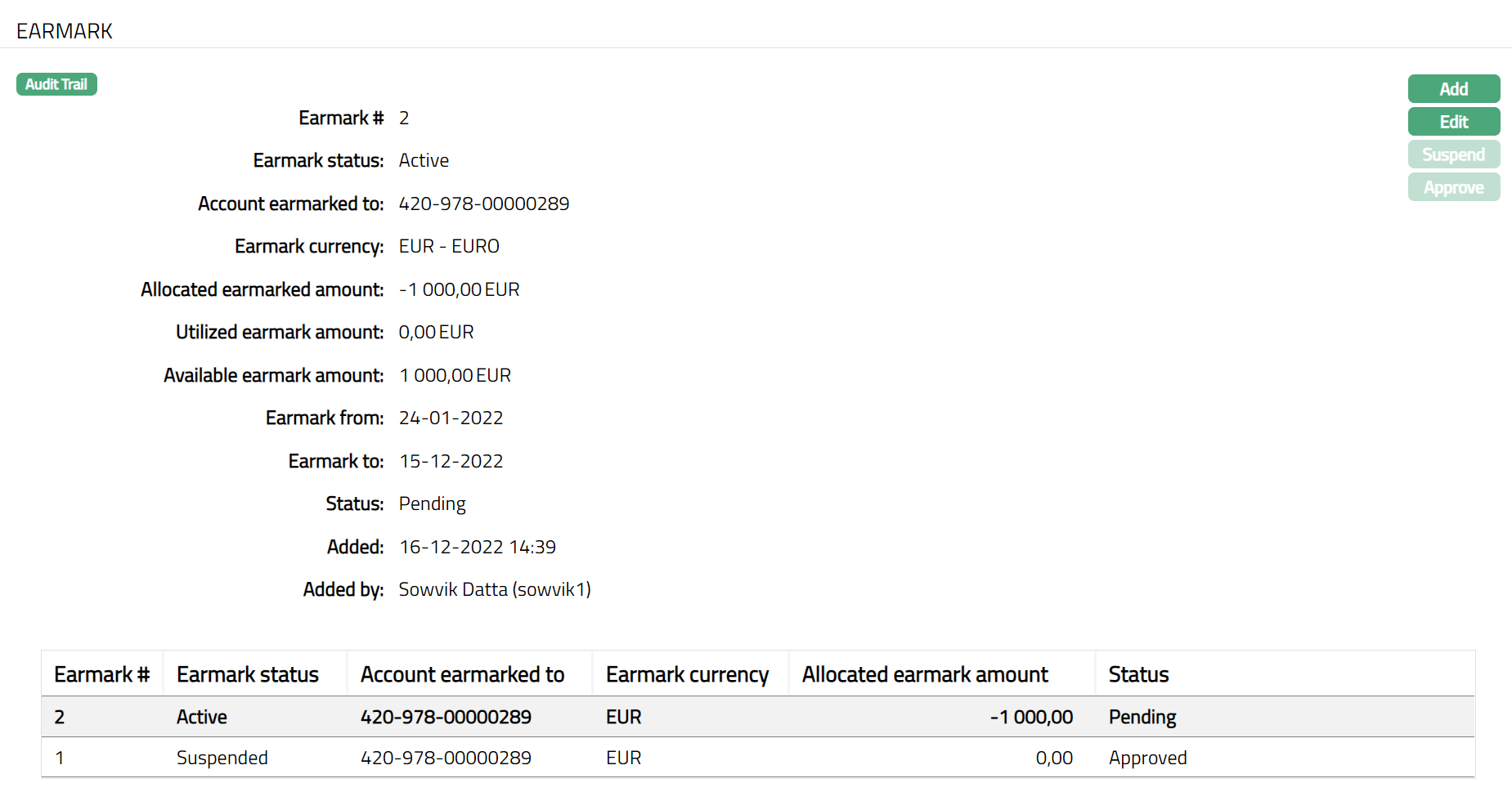Sort by Earmark status column header
Image resolution: width=1512 pixels, height=792 pixels.
(248, 674)
